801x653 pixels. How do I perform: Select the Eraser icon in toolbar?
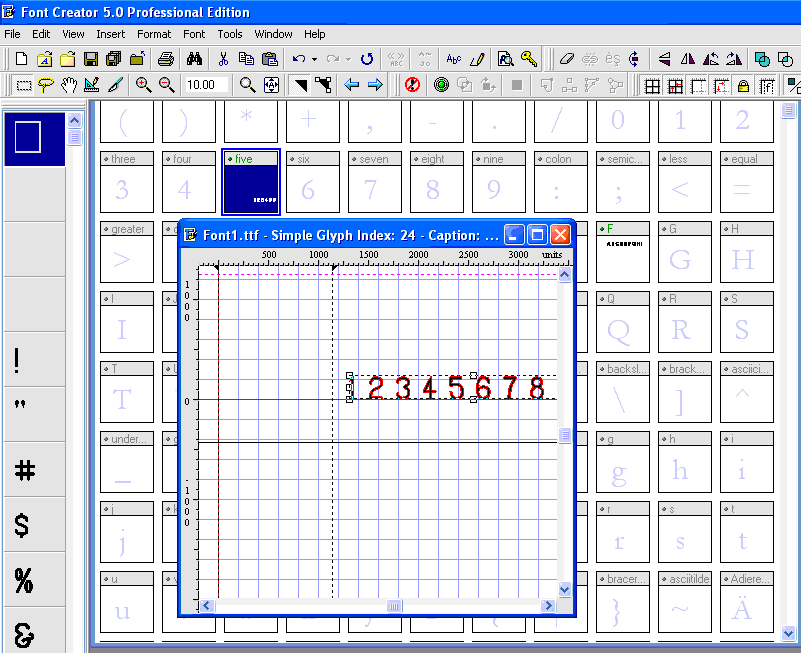pos(567,59)
